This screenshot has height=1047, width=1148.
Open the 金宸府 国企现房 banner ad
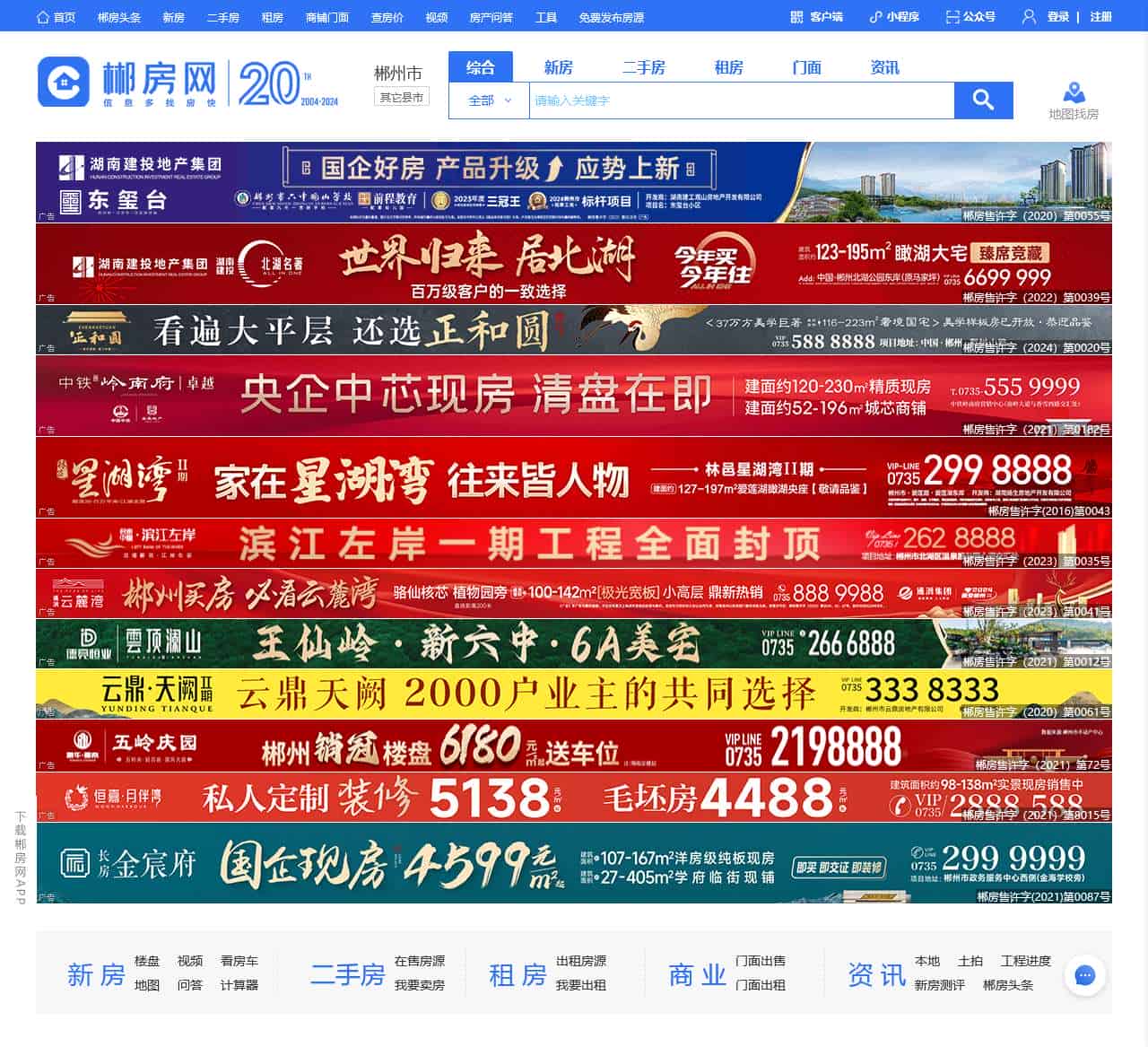[574, 863]
